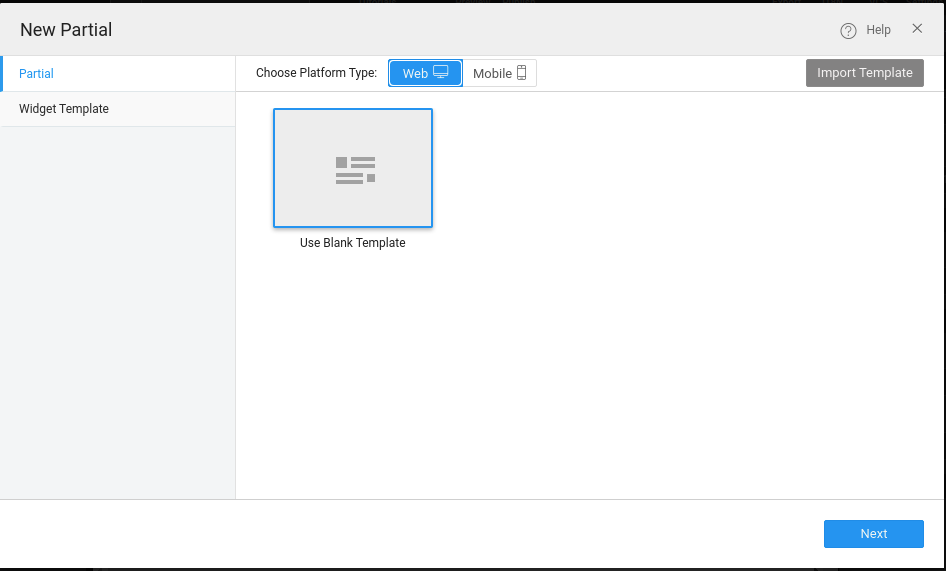The height and width of the screenshot is (571, 946).
Task: Click the phone icon beside Mobile
Action: (x=521, y=73)
